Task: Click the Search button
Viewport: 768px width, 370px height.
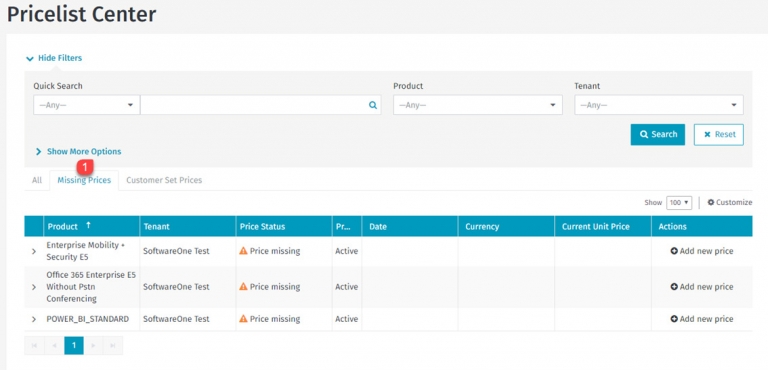Action: [658, 134]
